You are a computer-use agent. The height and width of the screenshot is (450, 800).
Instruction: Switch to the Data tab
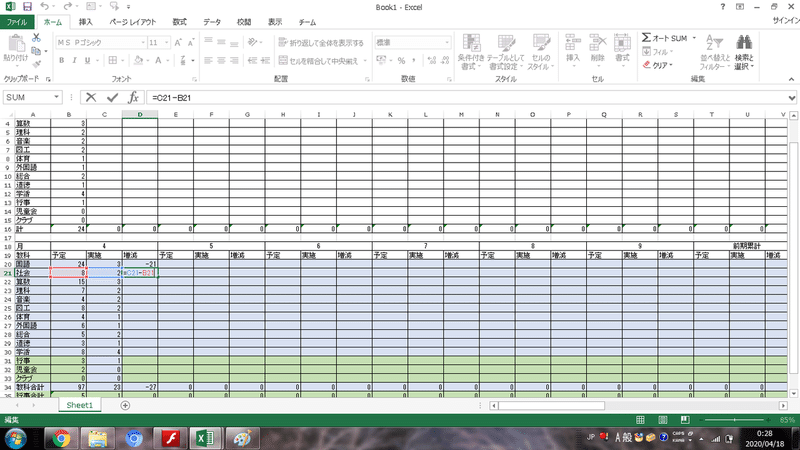point(212,22)
